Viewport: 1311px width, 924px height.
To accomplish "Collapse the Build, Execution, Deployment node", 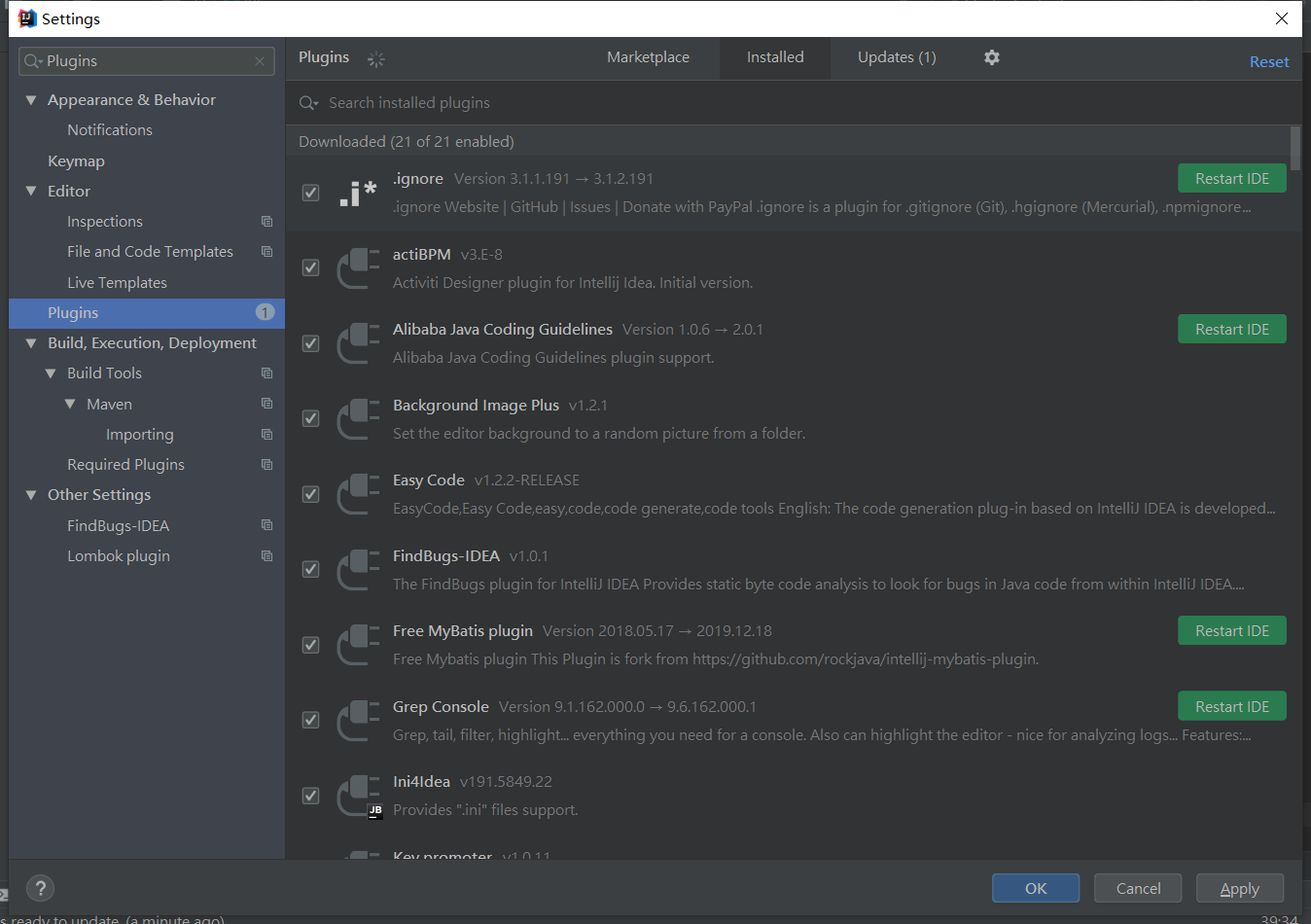I will point(31,343).
